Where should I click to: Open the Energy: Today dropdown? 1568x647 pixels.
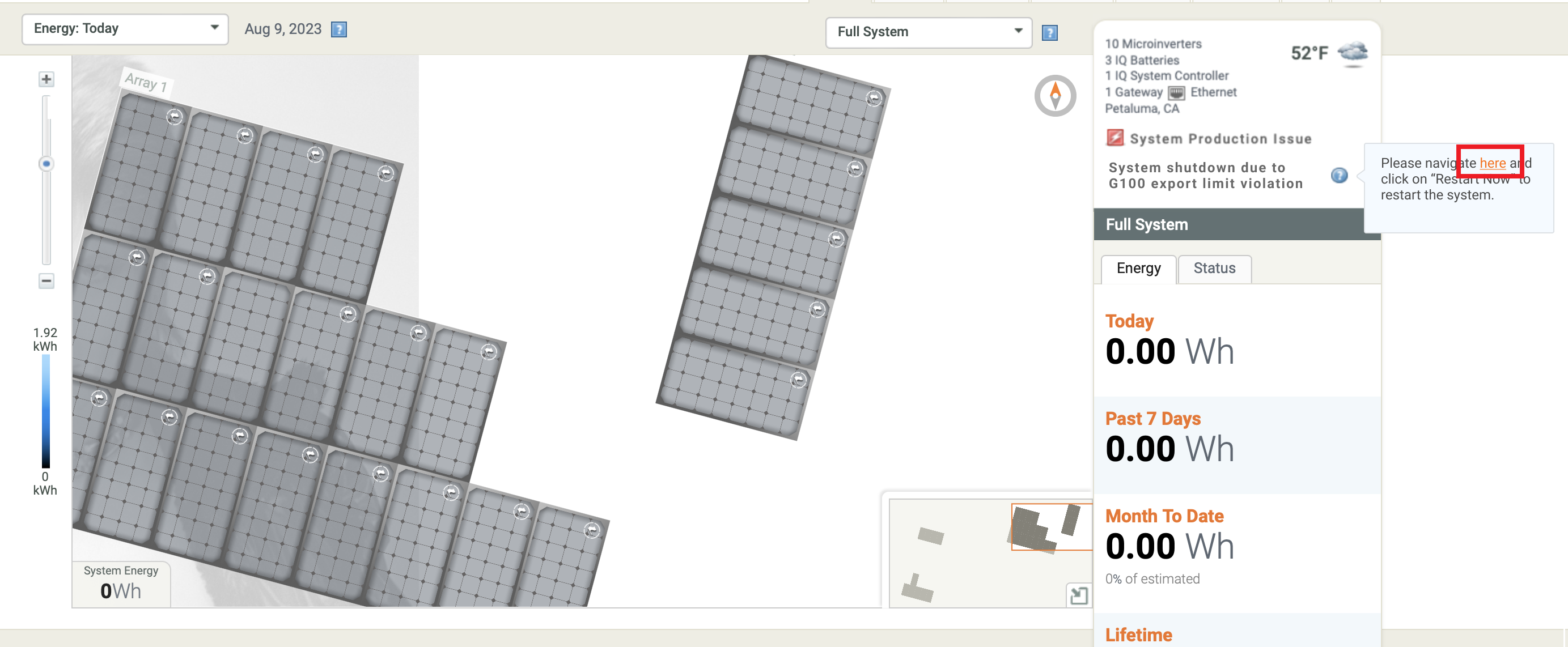coord(125,28)
